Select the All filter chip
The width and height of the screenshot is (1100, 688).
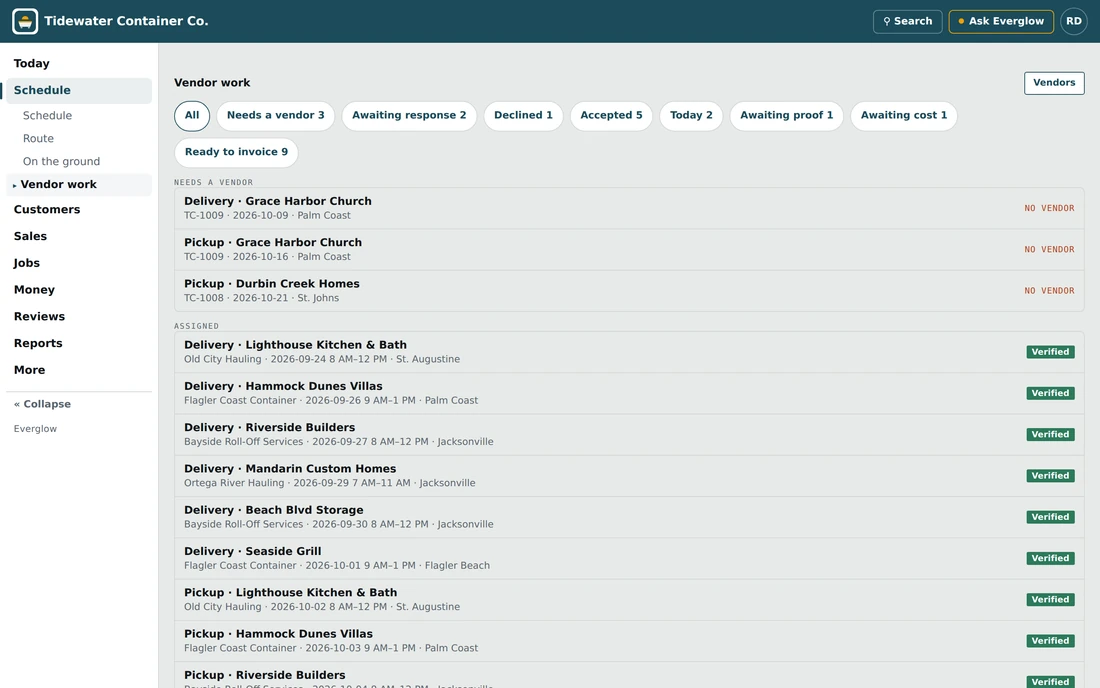click(192, 116)
